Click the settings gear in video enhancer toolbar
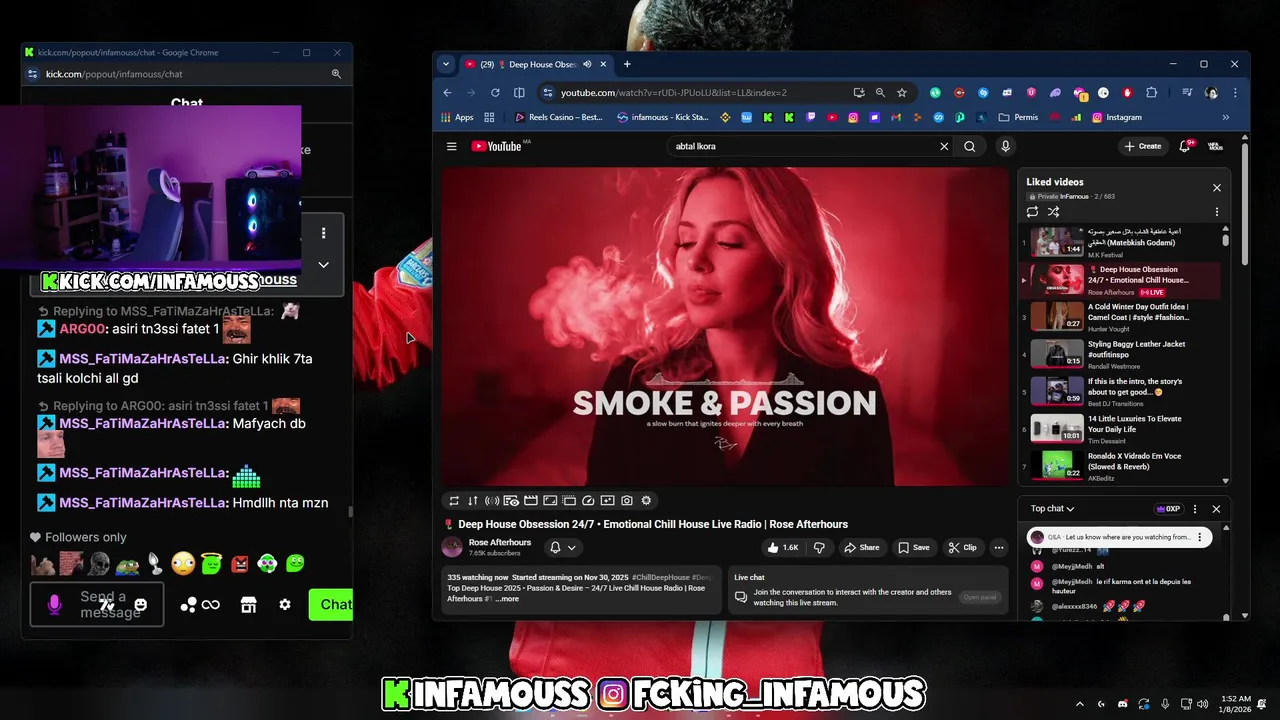 (x=646, y=501)
